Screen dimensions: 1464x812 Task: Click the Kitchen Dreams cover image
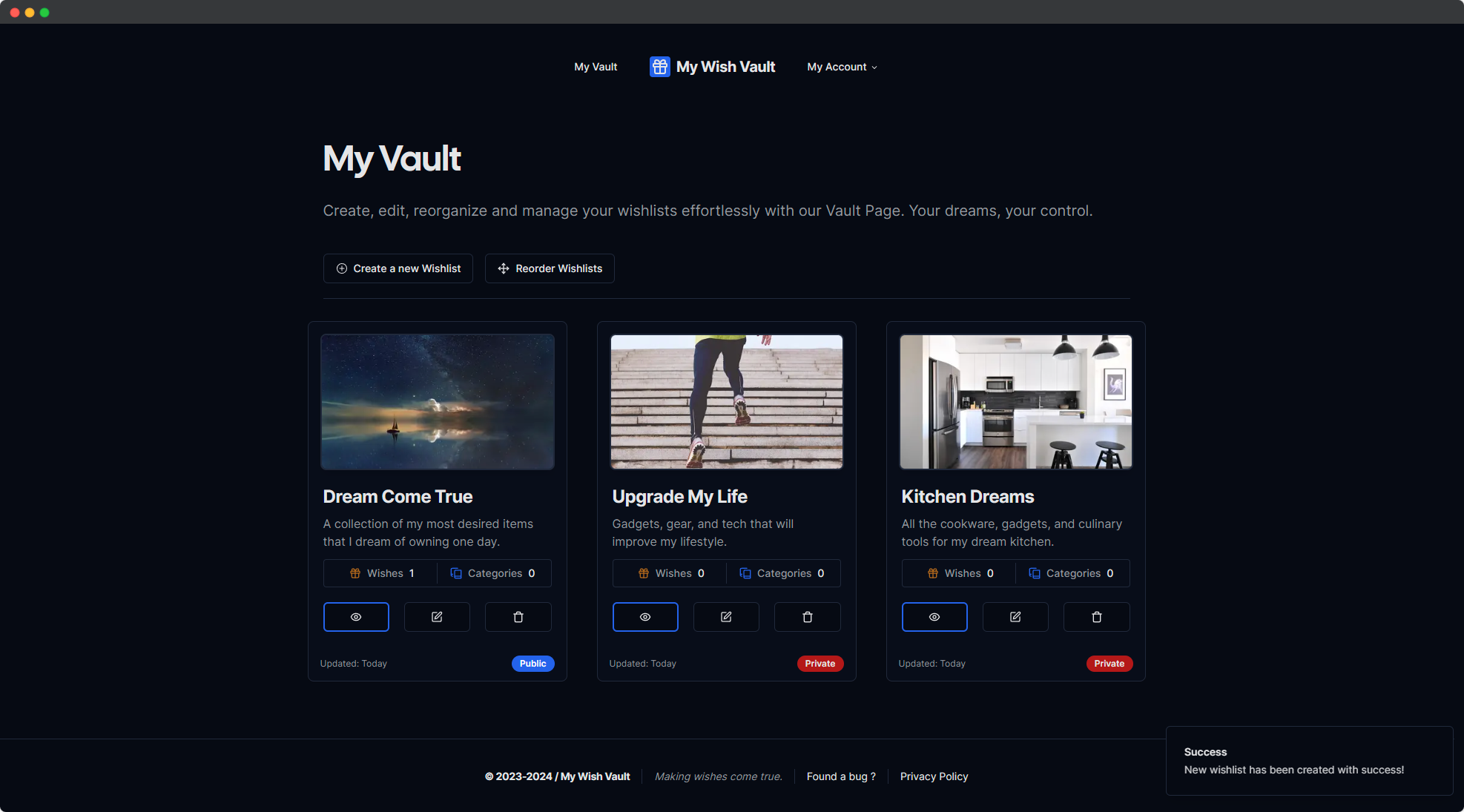pyautogui.click(x=1015, y=402)
